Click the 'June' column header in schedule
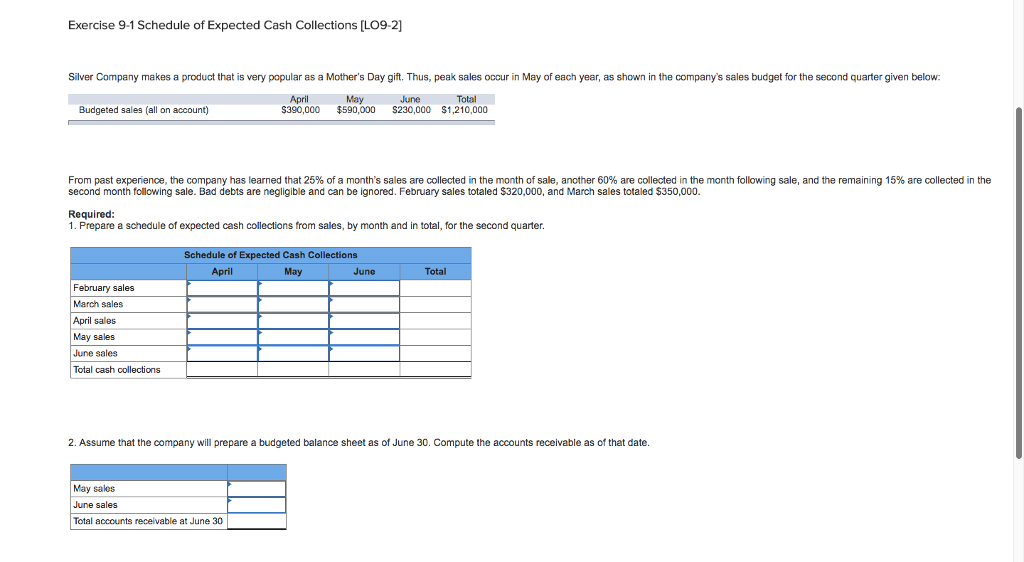Viewport: 1024px width, 562px height. [x=364, y=272]
